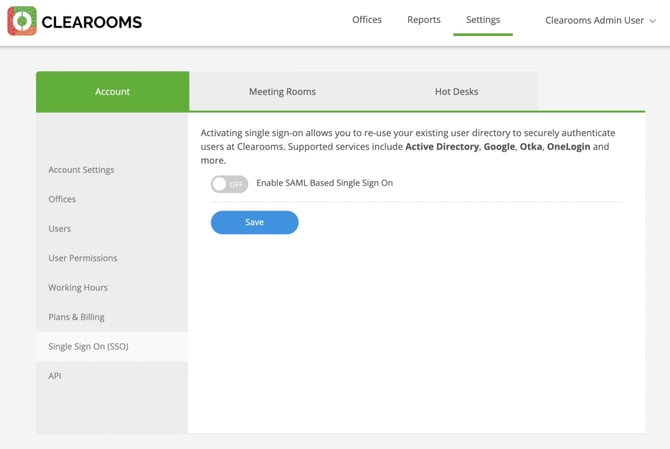The image size is (670, 449).
Task: Go to User Permissions in sidebar
Action: click(x=83, y=258)
